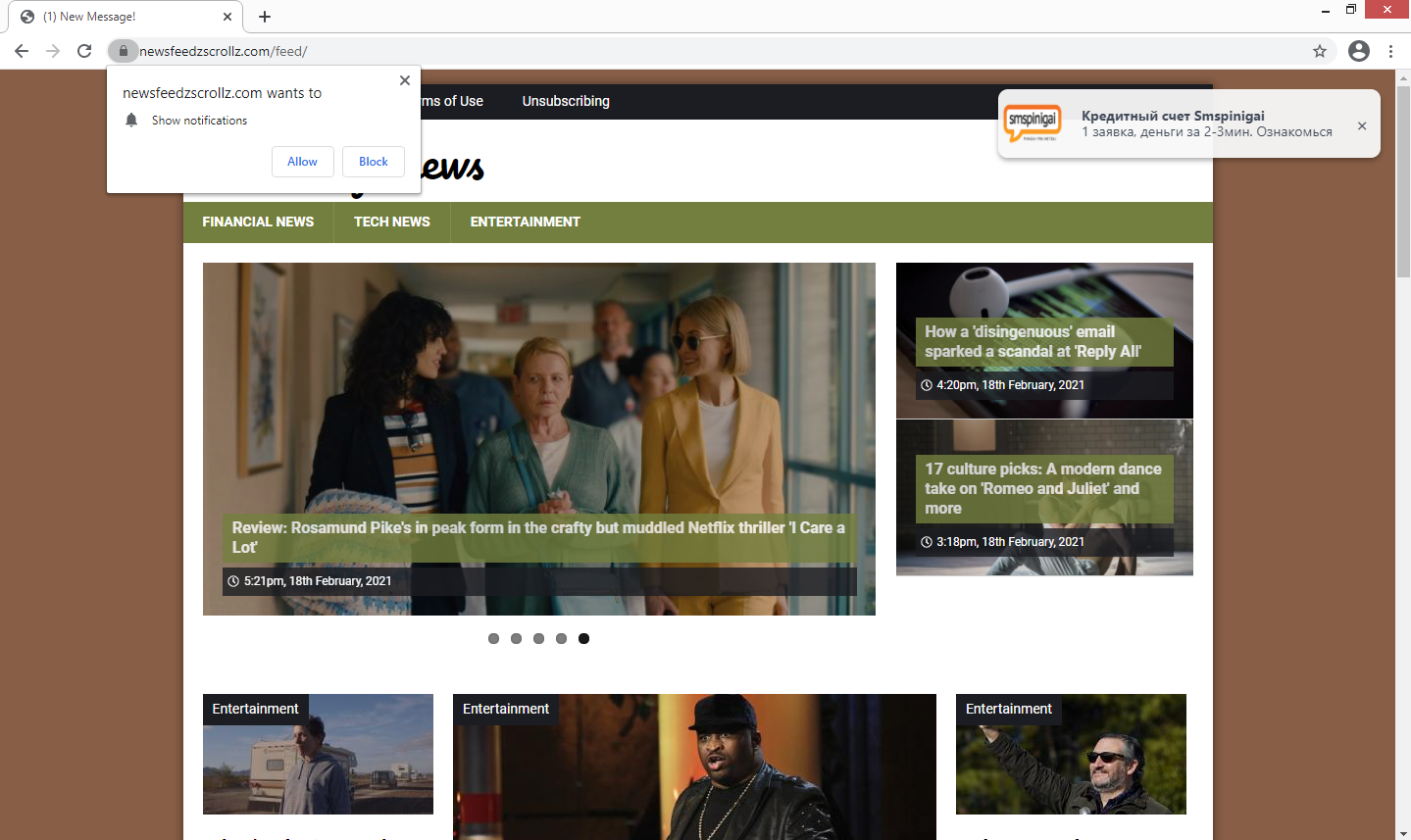The width and height of the screenshot is (1411, 840).
Task: Click the Unsubscribing link
Action: point(566,101)
